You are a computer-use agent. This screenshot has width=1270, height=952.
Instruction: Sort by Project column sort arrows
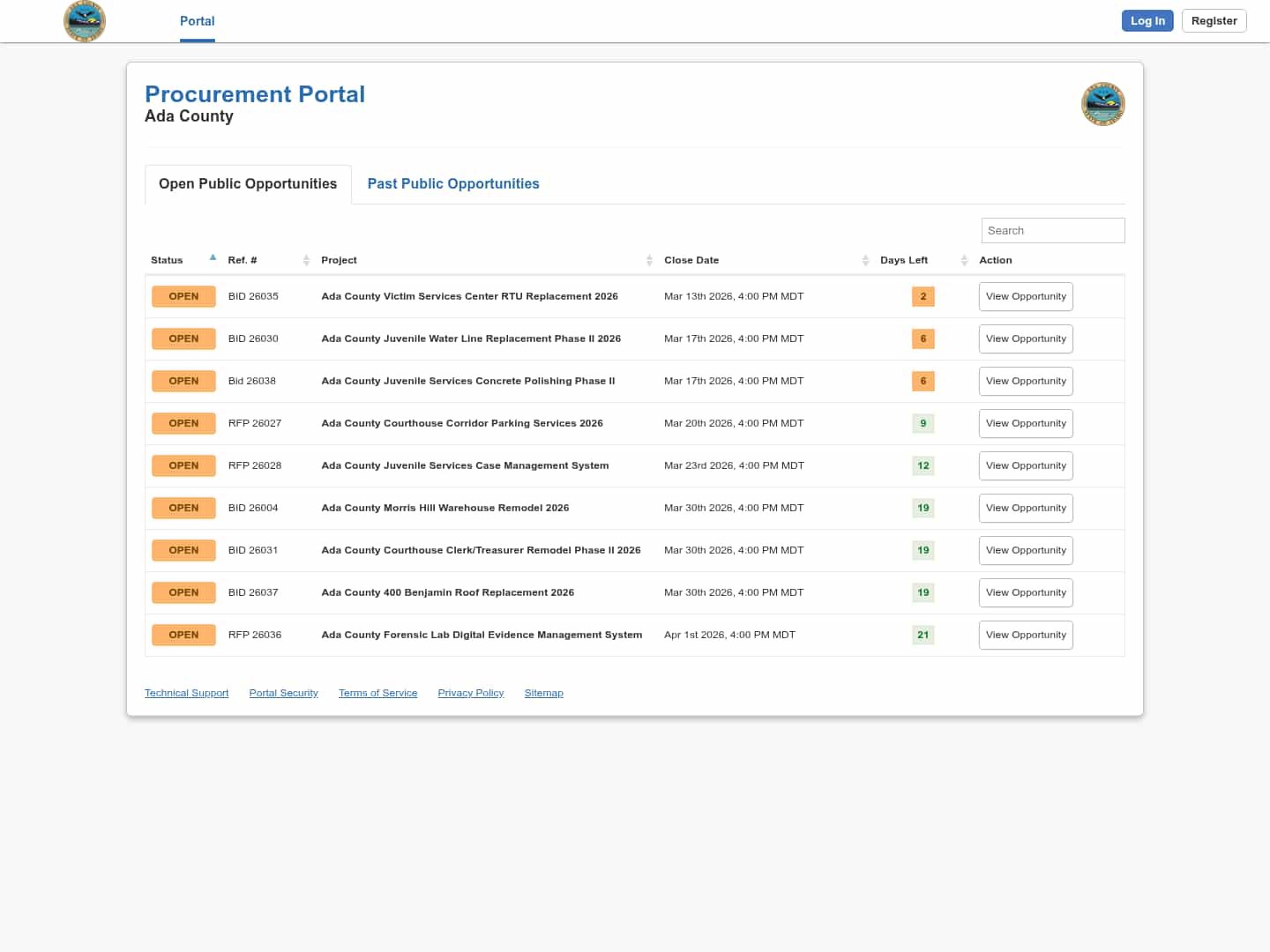pos(649,260)
